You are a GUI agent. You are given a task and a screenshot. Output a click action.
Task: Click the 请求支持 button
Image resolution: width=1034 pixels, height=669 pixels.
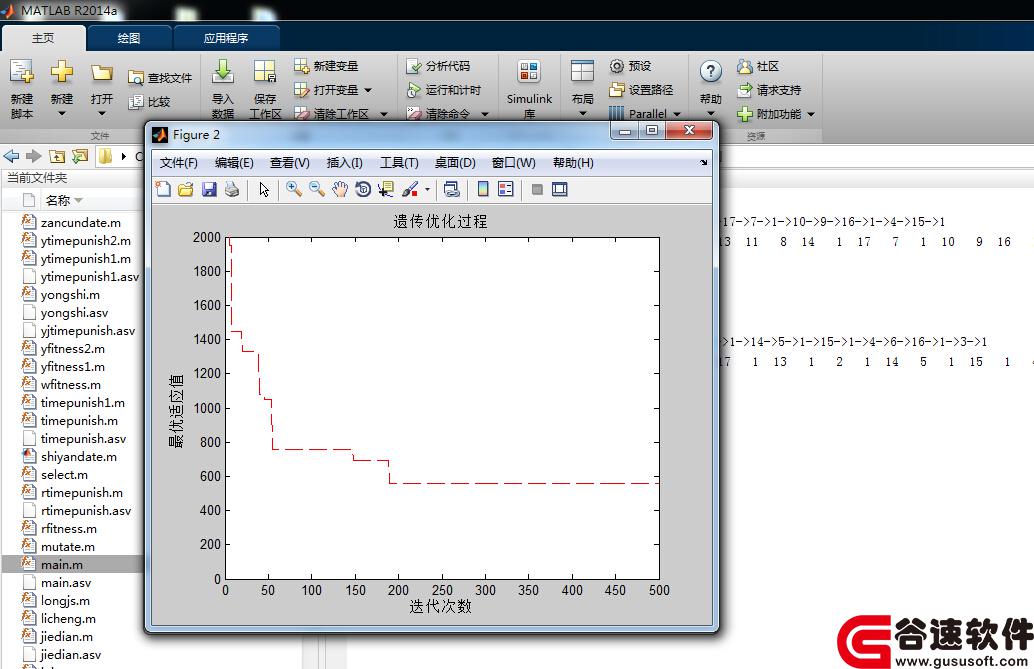769,90
